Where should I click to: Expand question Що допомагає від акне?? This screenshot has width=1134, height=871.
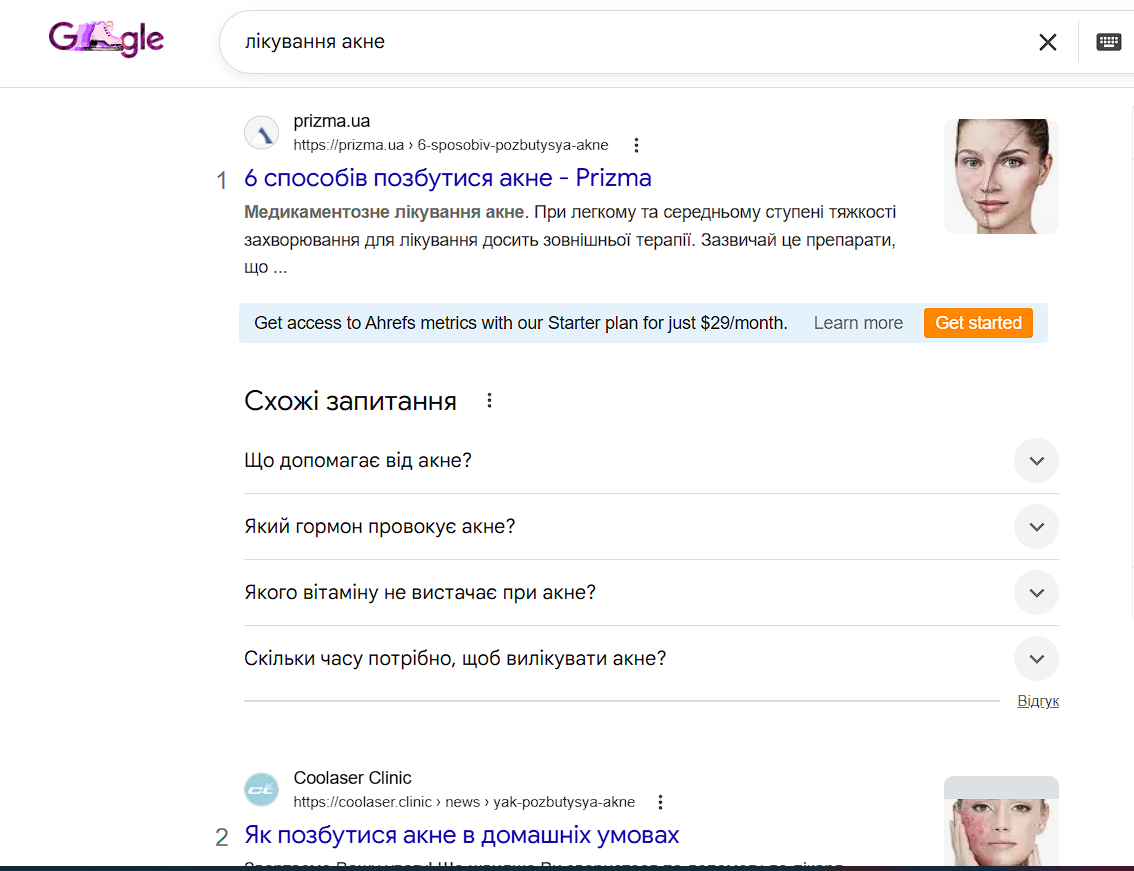1036,461
